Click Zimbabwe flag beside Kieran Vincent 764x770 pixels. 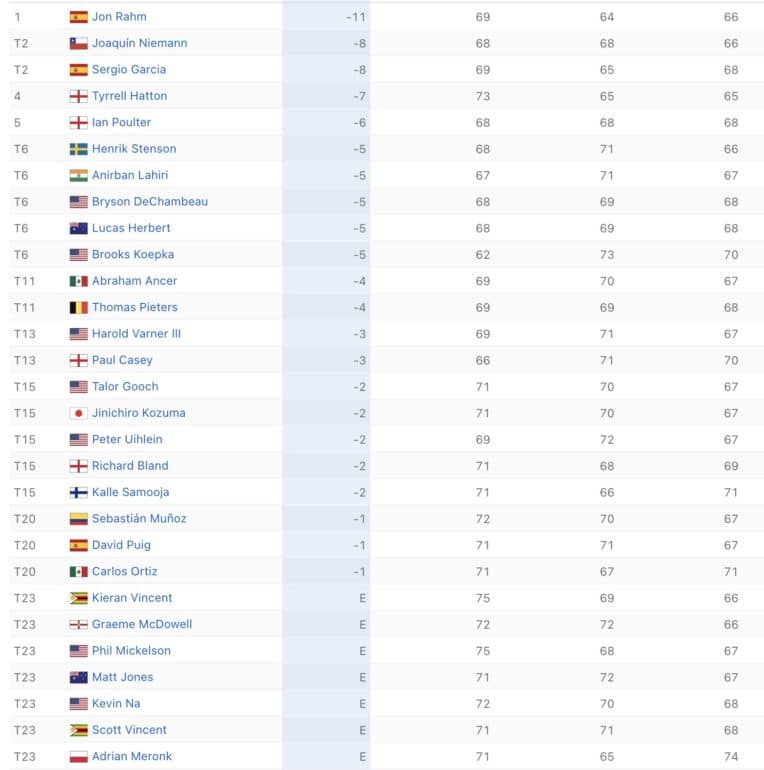pyautogui.click(x=79, y=598)
